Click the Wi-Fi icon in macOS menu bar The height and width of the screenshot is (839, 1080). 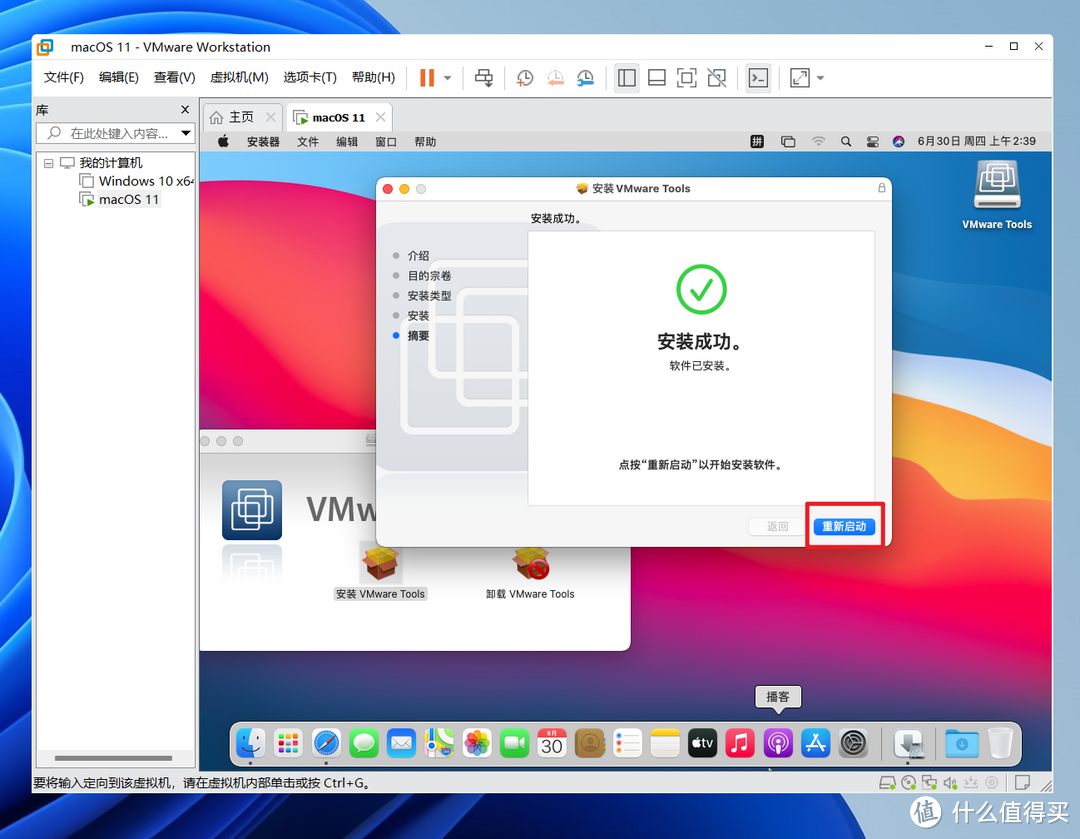tap(818, 141)
